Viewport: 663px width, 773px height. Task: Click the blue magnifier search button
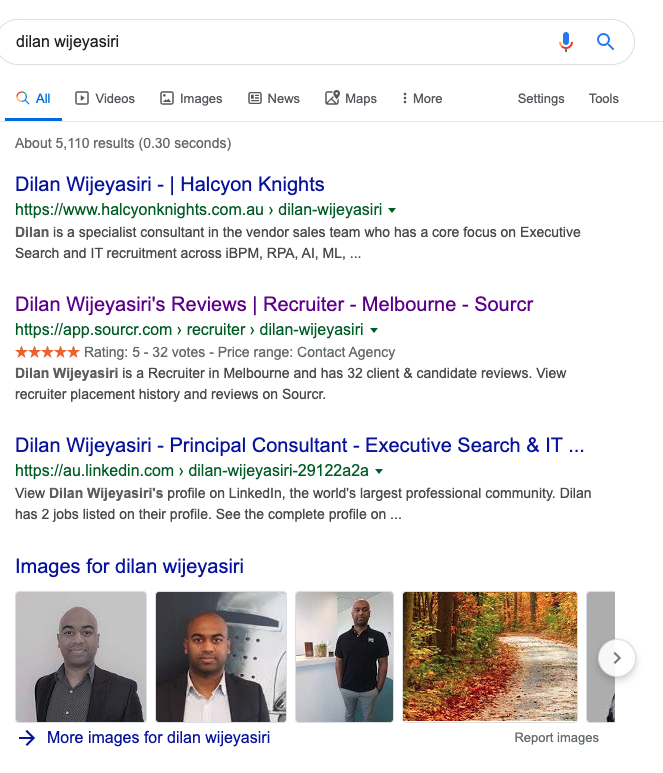[x=605, y=42]
